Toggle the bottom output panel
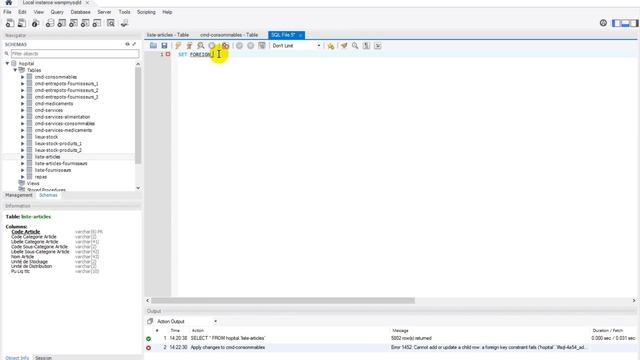Image resolution: width=640 pixels, height=360 pixels. coord(625,23)
